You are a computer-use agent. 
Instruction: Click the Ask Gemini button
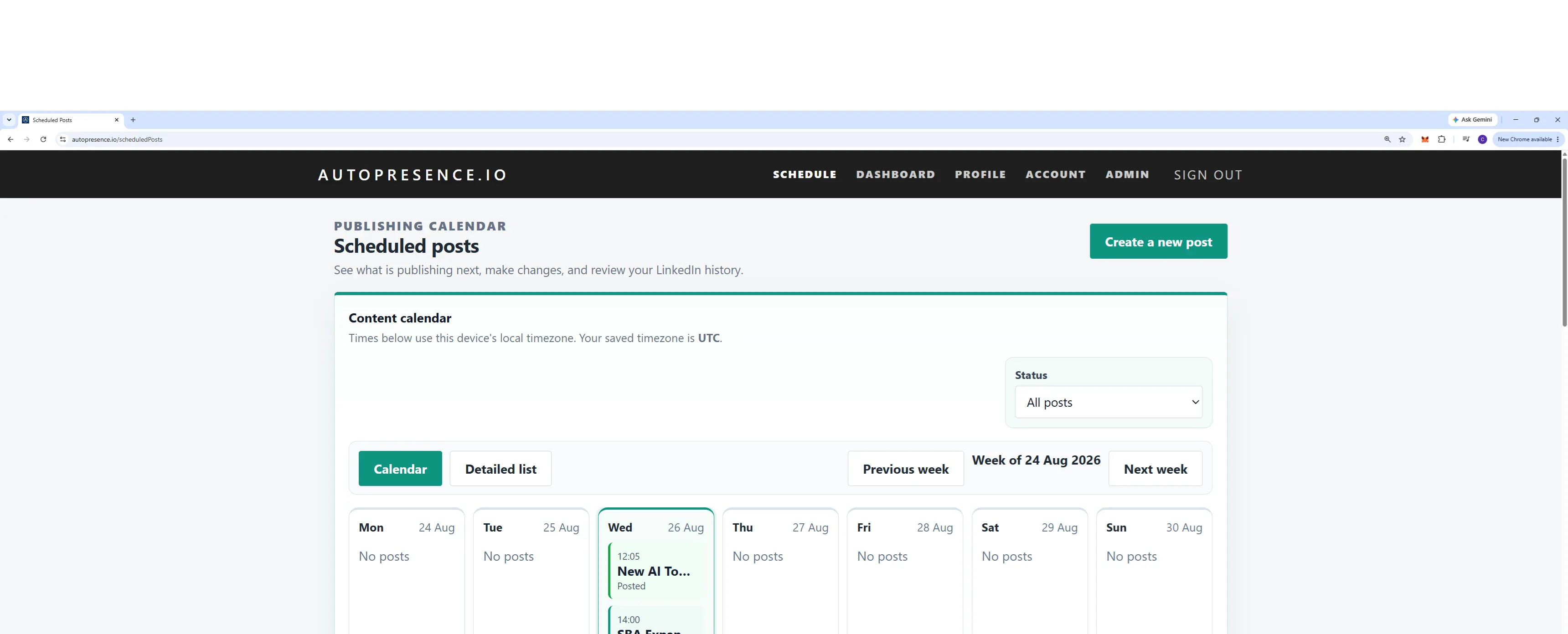point(1472,120)
